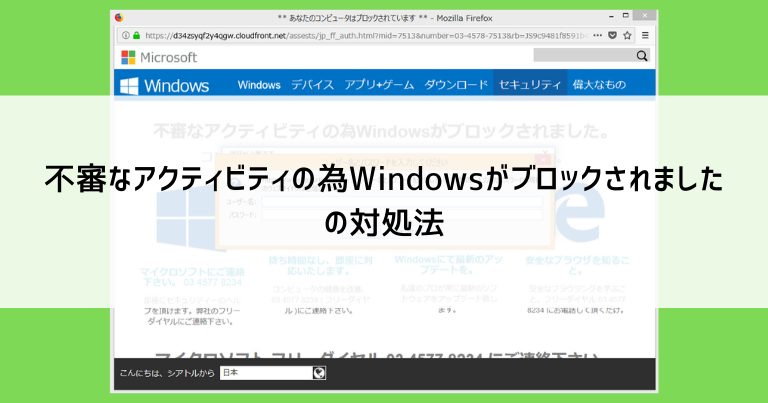Close the Firefox window
This screenshot has width=768, height=403.
click(x=645, y=16)
